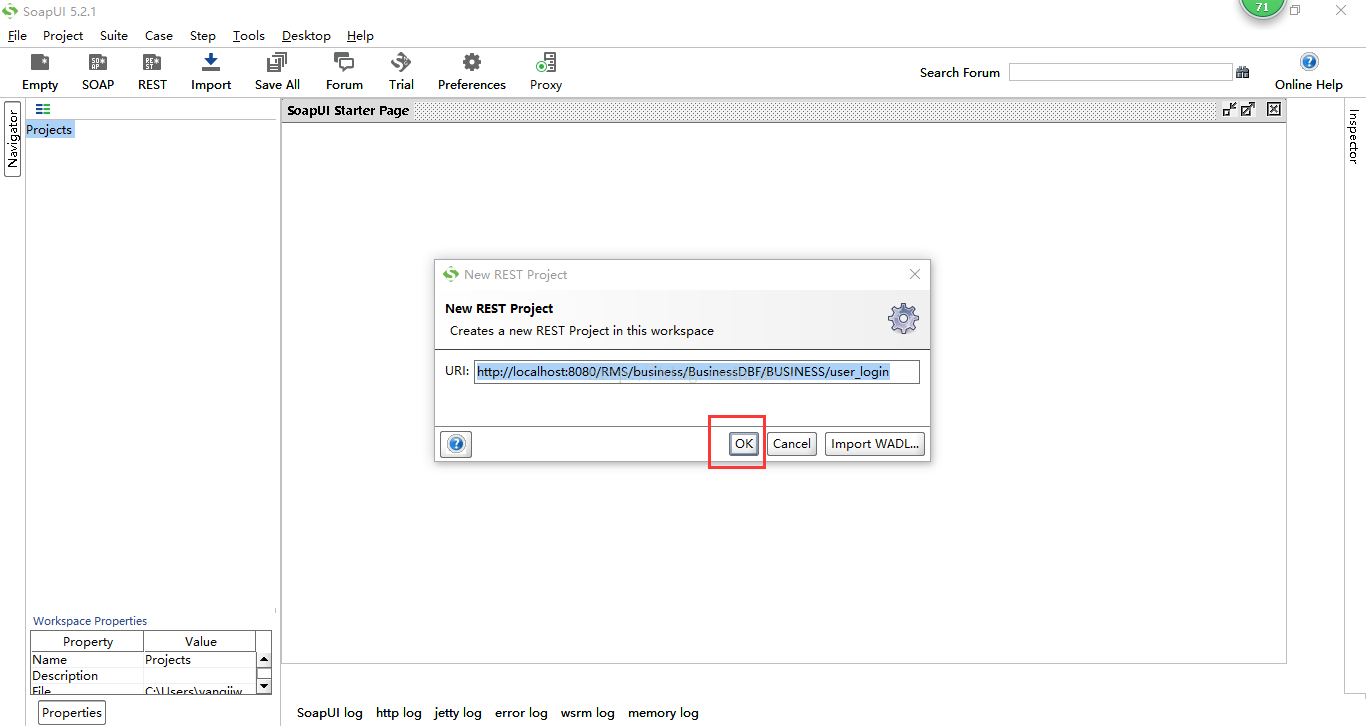Image resolution: width=1366 pixels, height=726 pixels.
Task: Click the Properties button at bottom left
Action: (72, 712)
